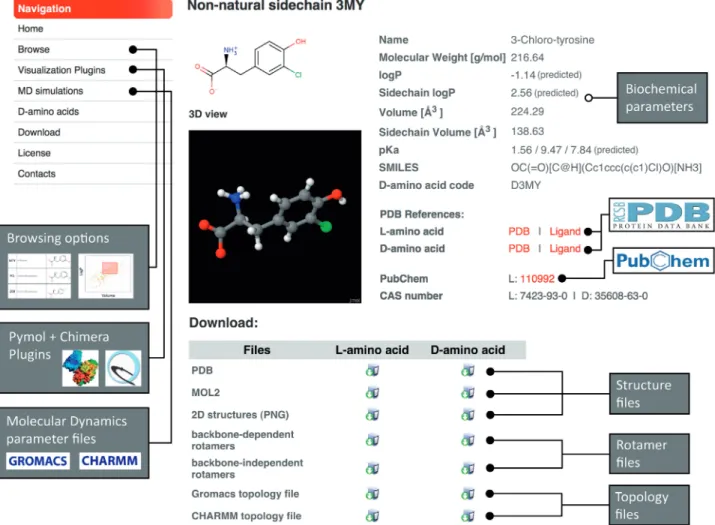
Task: Download L-amino CHARMM topology file
Action: 372,516
